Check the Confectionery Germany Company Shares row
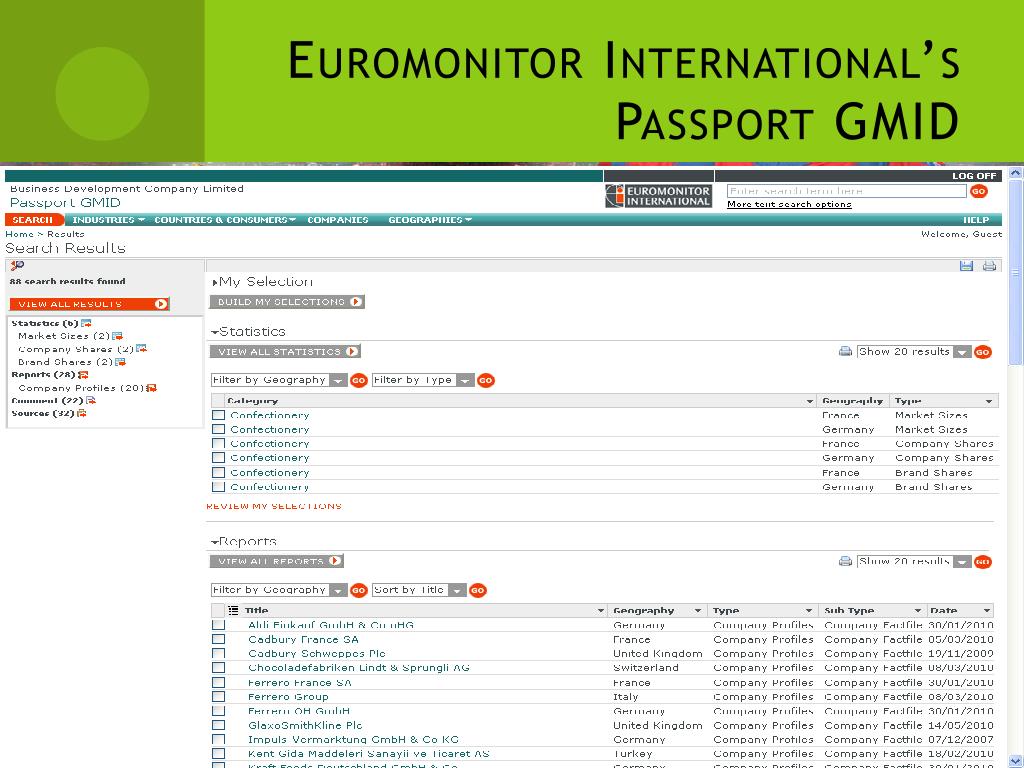The width and height of the screenshot is (1024, 768). [x=218, y=458]
